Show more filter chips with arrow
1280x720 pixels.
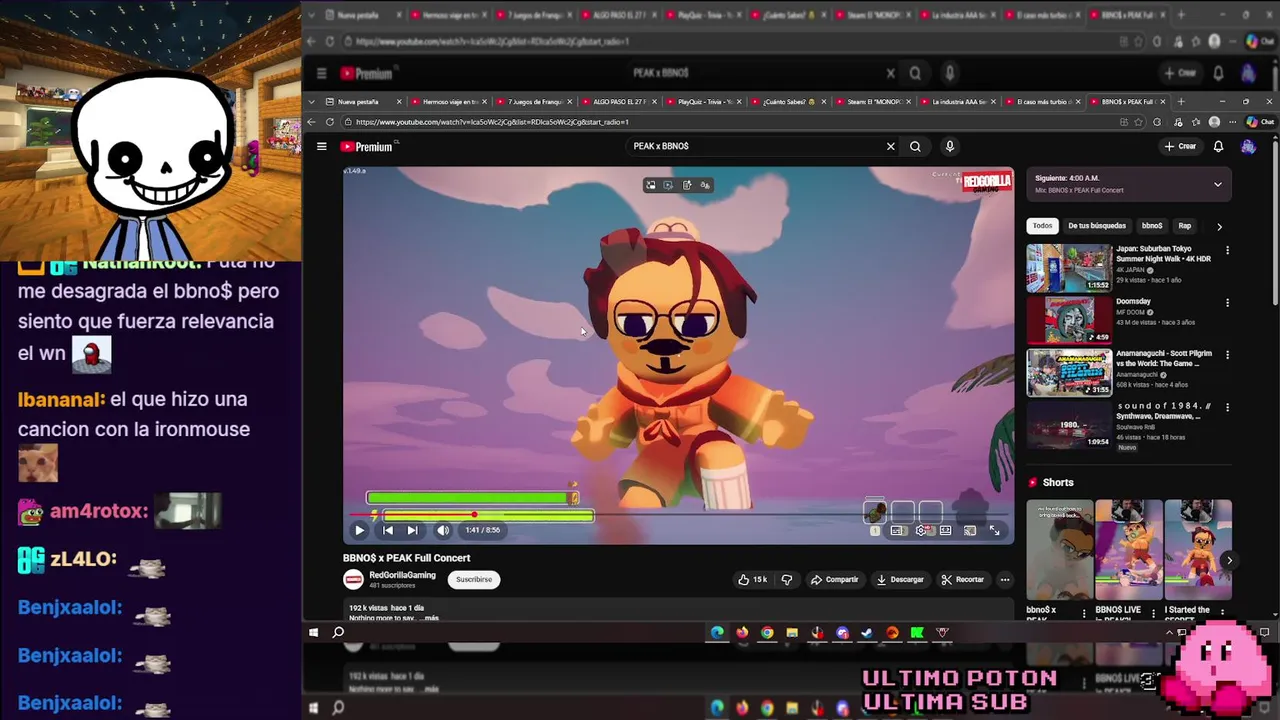1219,226
